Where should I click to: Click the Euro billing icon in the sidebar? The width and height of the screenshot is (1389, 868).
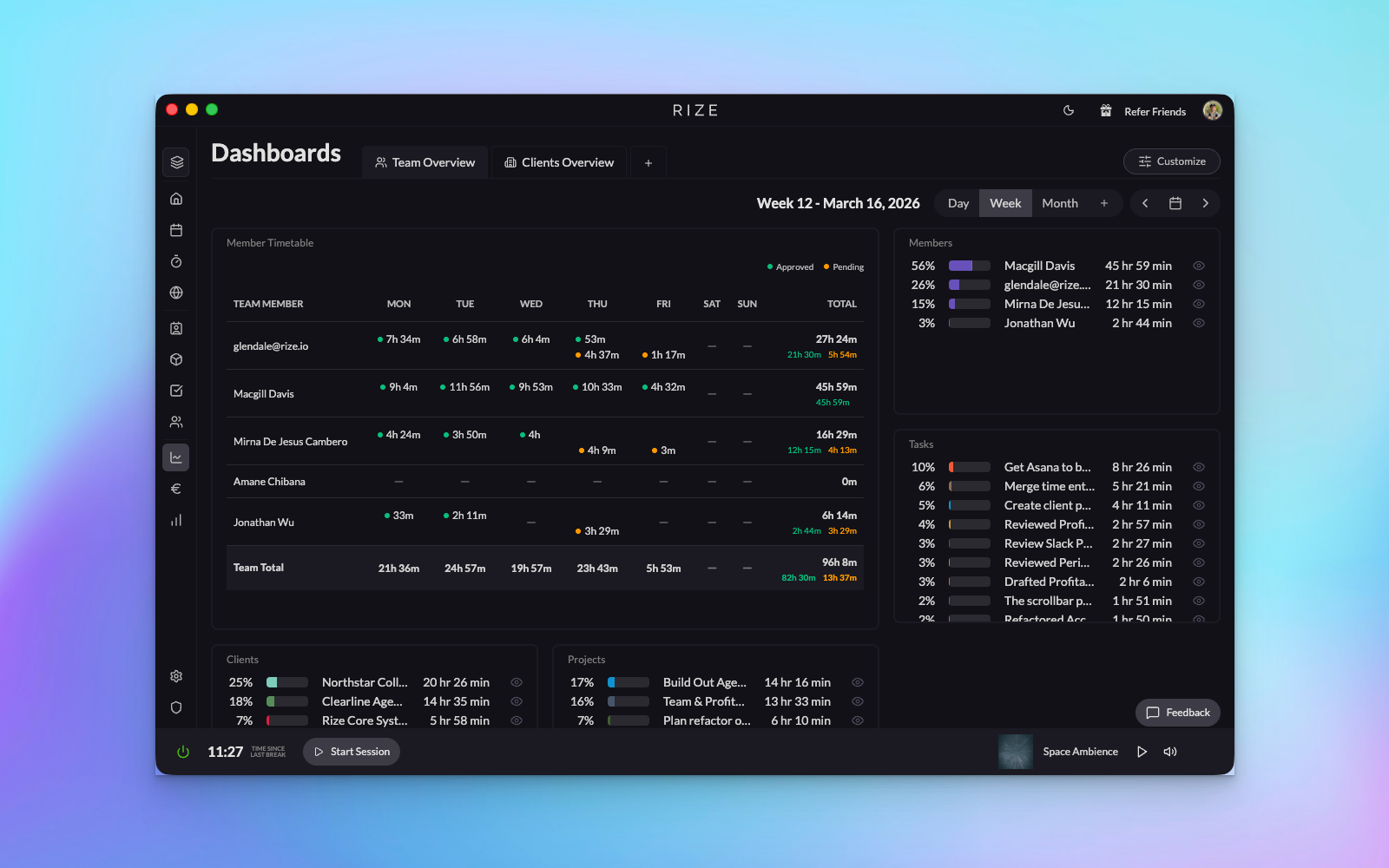tap(175, 488)
